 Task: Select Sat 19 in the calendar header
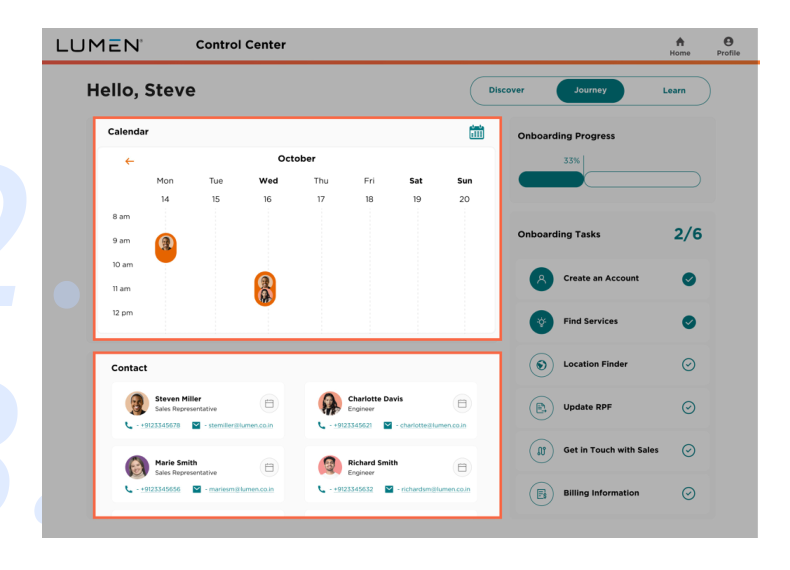[x=416, y=189]
